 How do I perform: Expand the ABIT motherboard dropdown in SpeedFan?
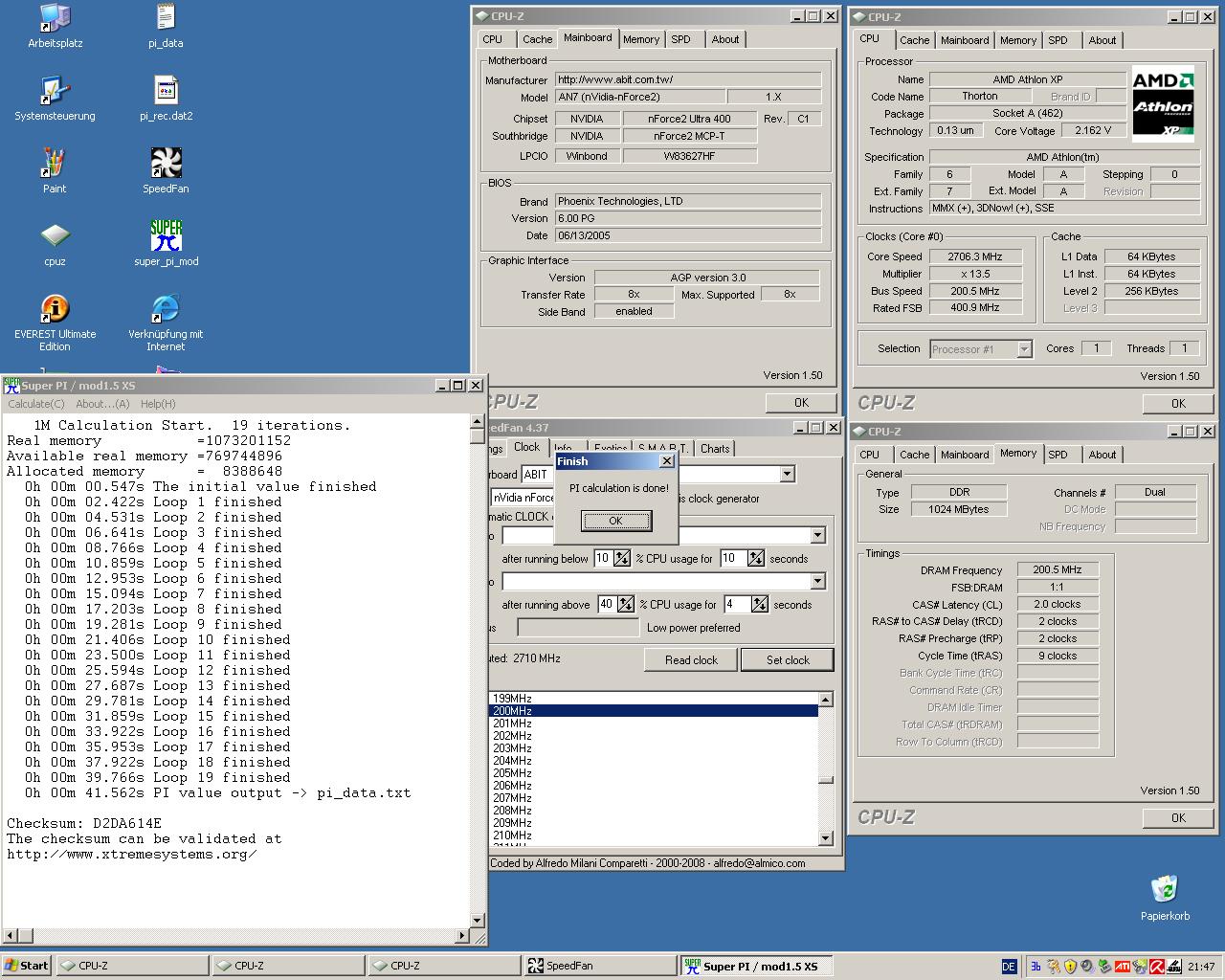tap(787, 474)
